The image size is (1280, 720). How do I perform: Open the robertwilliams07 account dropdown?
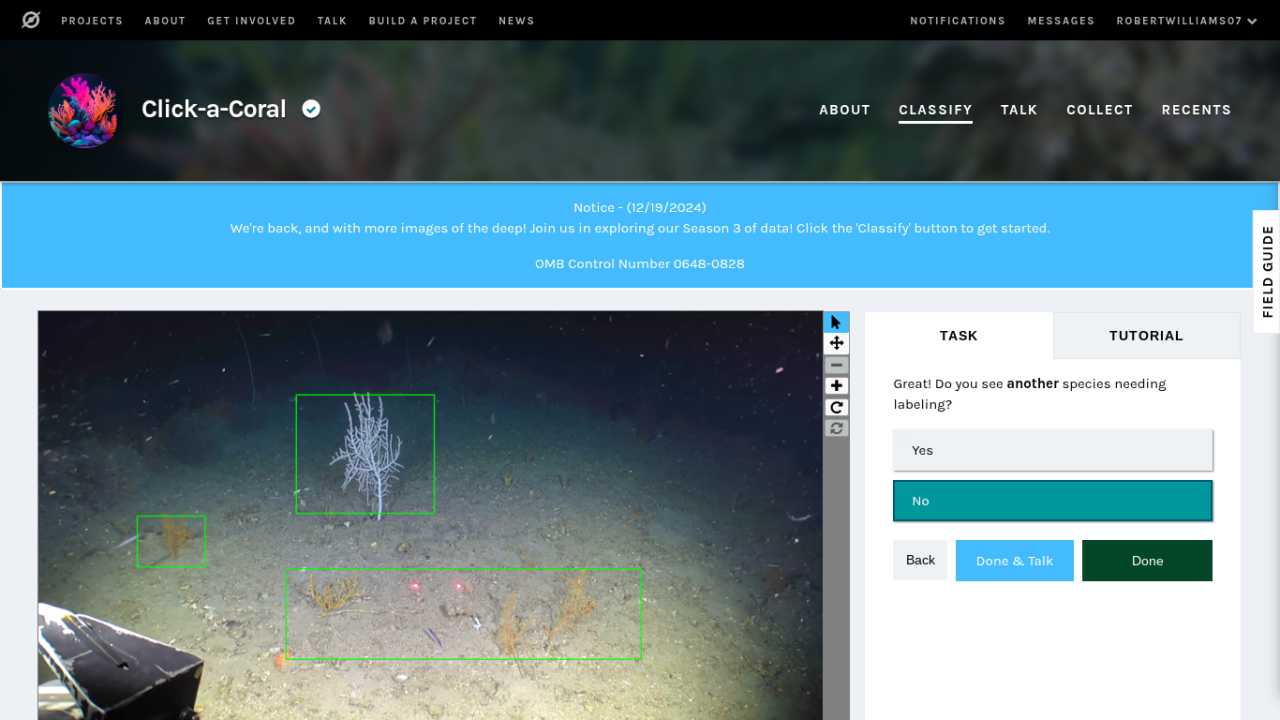[x=1187, y=20]
